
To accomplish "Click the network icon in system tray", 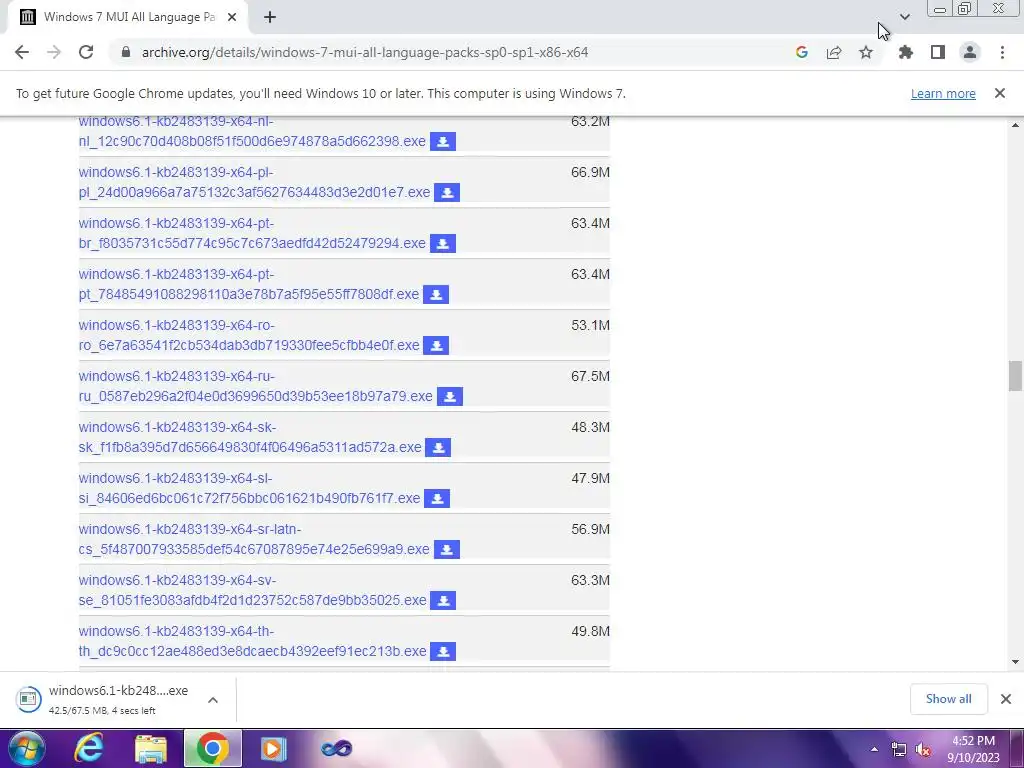I will point(899,750).
